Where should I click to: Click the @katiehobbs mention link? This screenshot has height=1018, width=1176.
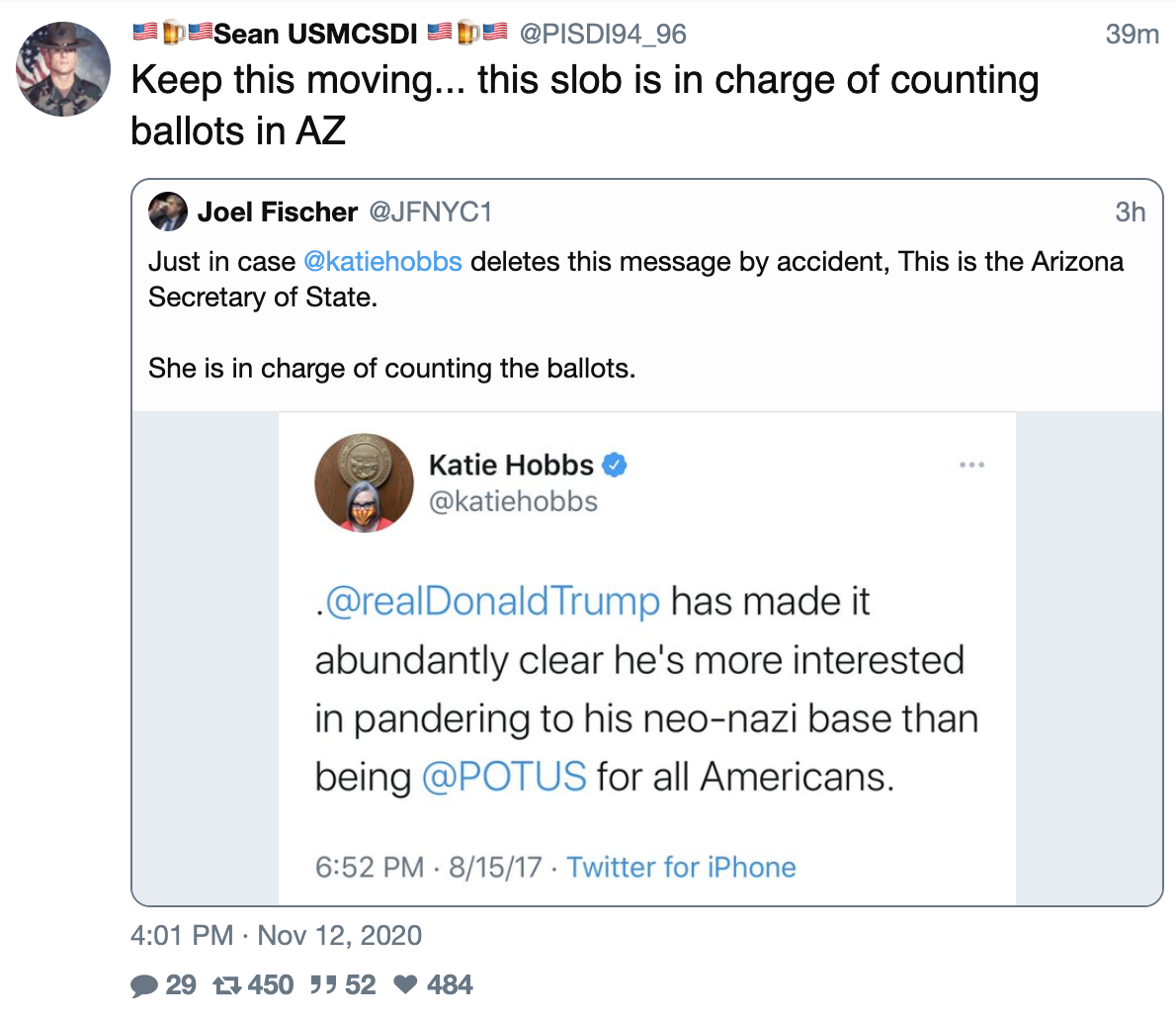click(382, 262)
